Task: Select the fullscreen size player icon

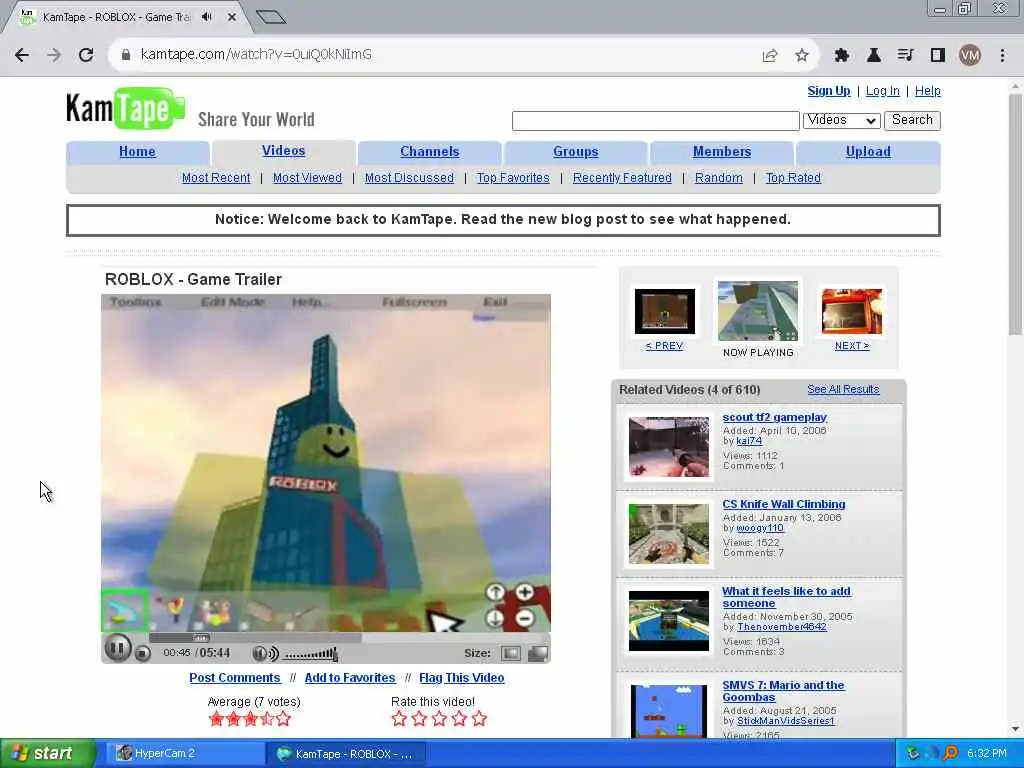Action: tap(537, 653)
